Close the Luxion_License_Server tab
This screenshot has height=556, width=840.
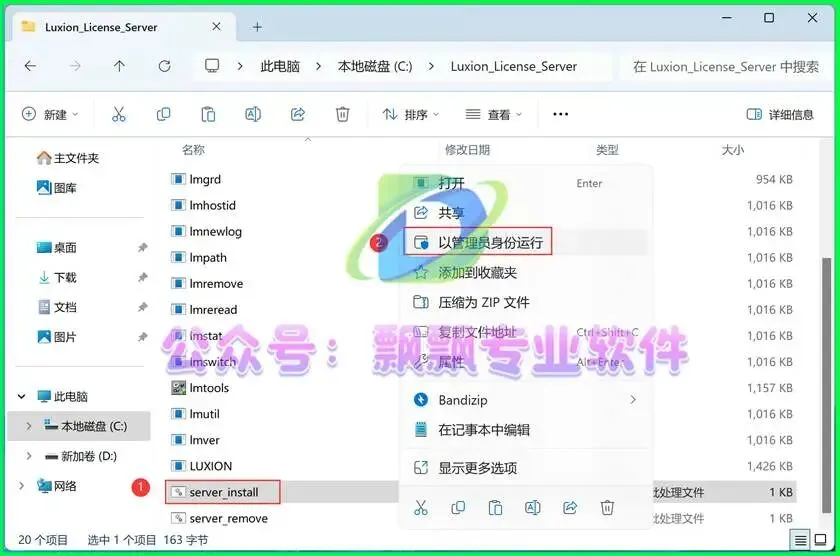click(x=216, y=26)
